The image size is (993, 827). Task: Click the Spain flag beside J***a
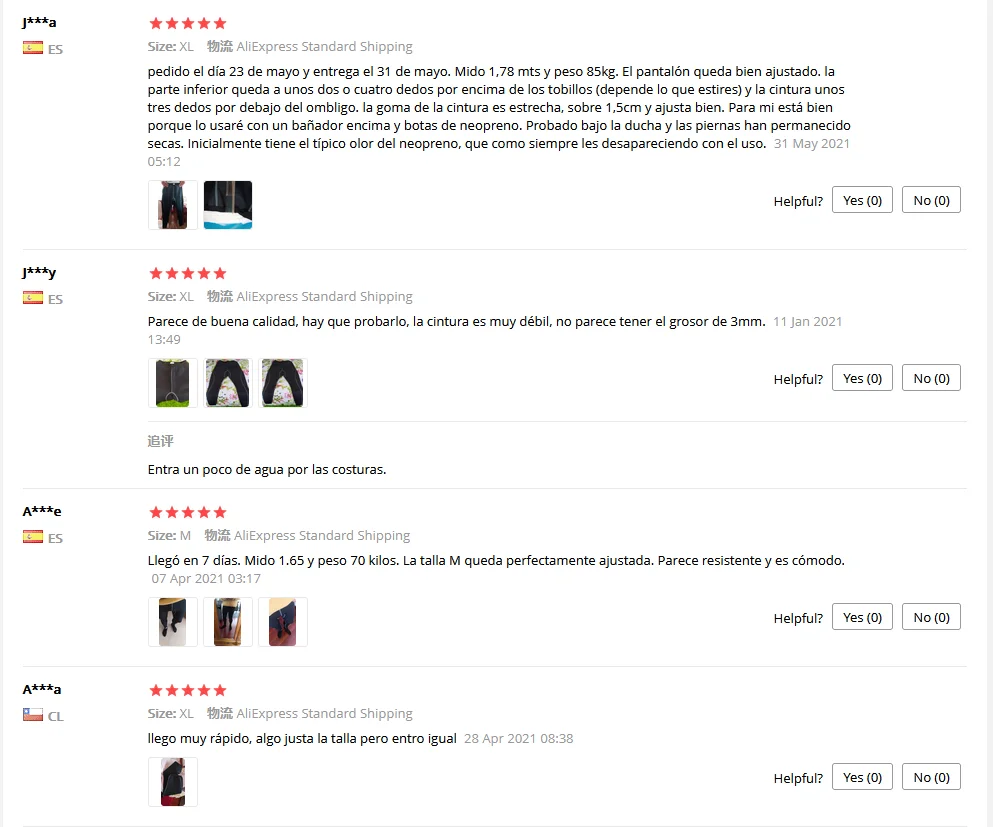[33, 48]
